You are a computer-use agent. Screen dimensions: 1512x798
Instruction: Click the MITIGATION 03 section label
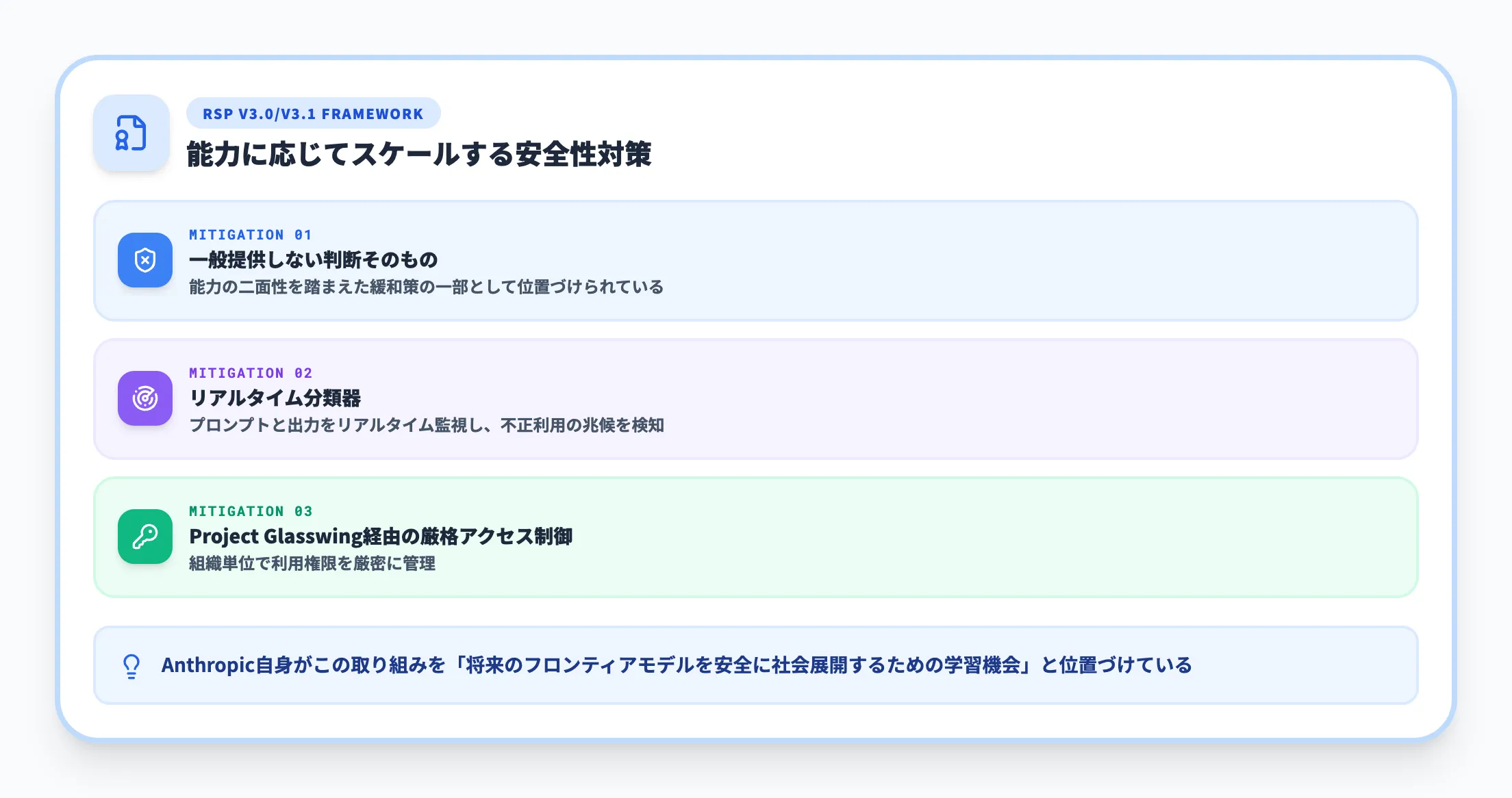[x=251, y=511]
